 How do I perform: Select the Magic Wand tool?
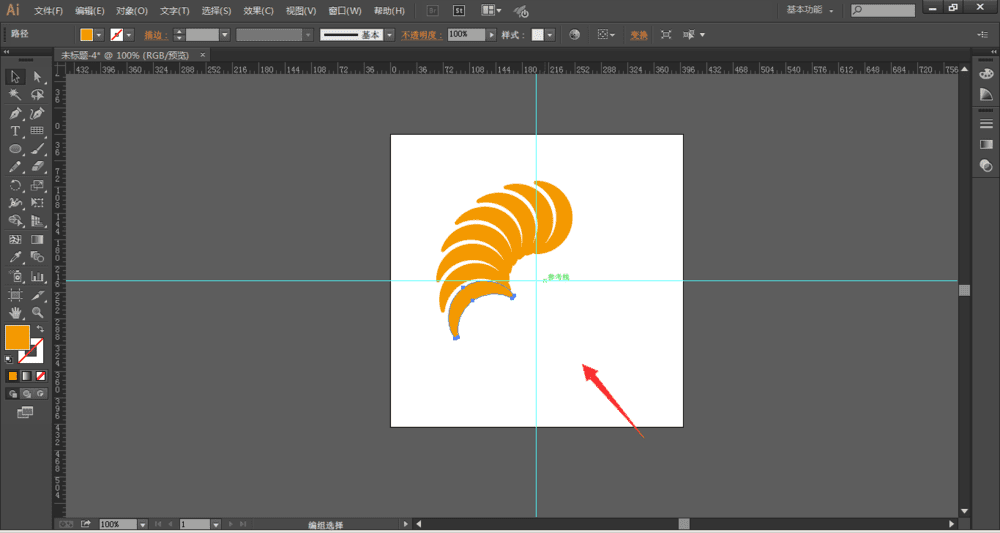coord(16,95)
